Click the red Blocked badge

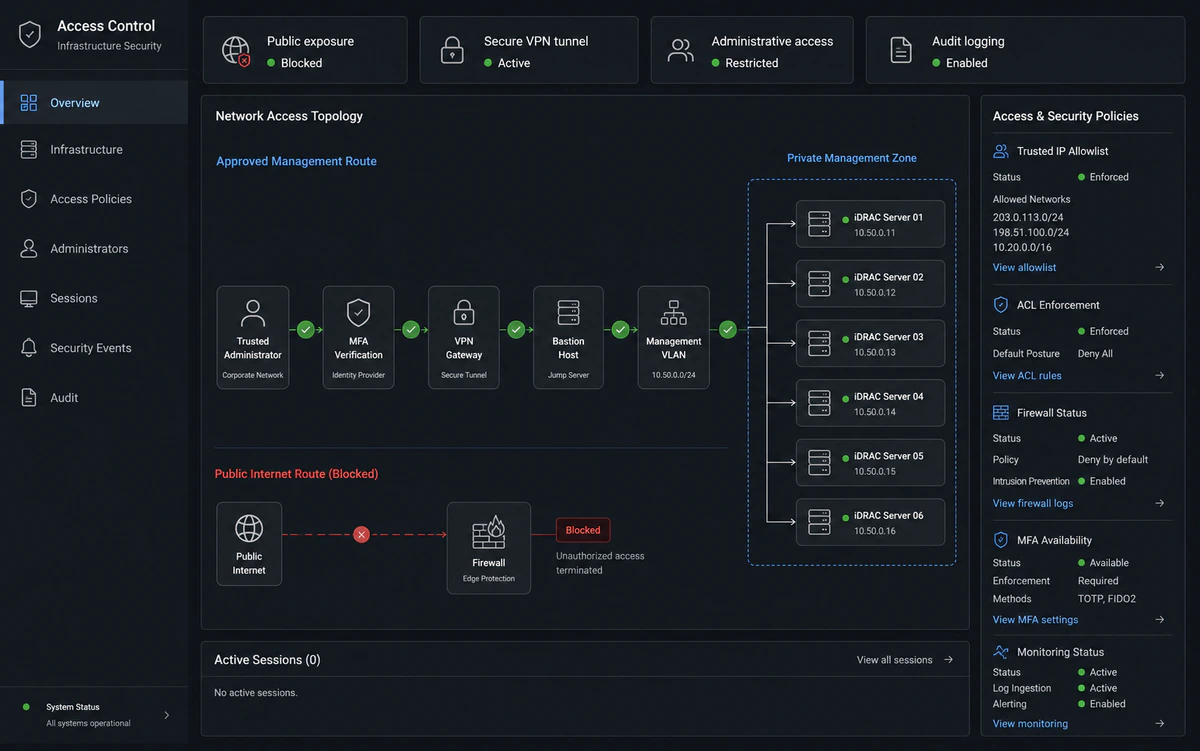tap(583, 530)
